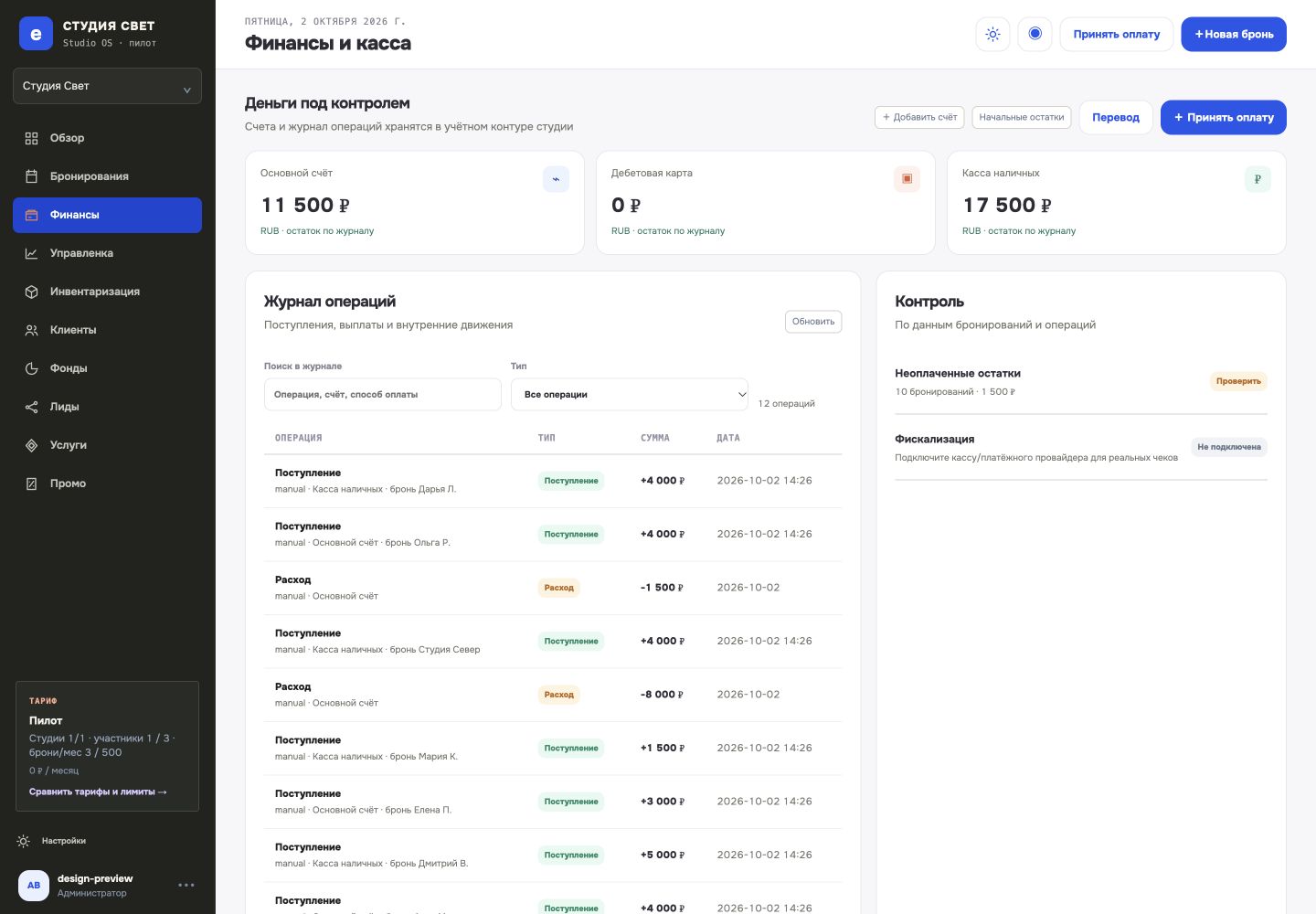Click the blue Новая бронь button
This screenshot has width=1316, height=914.
pyautogui.click(x=1234, y=35)
